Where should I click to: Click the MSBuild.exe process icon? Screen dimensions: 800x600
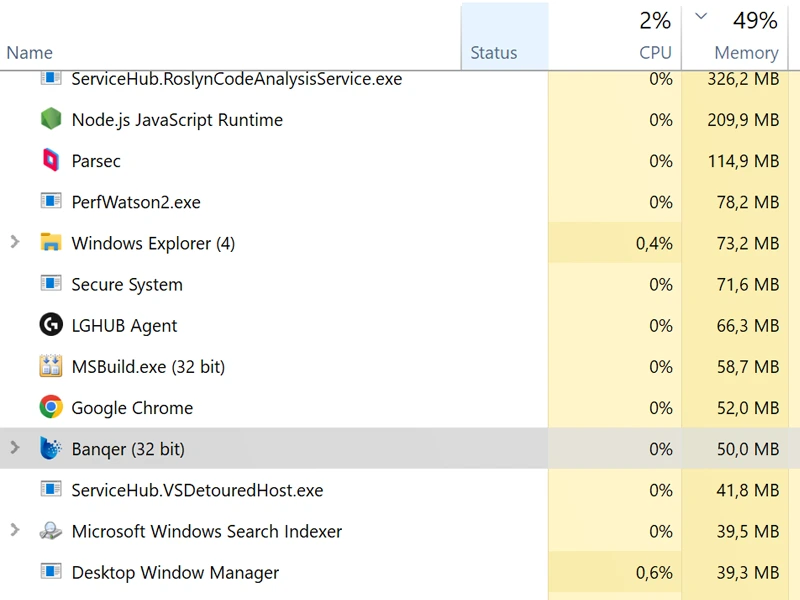pyautogui.click(x=51, y=366)
